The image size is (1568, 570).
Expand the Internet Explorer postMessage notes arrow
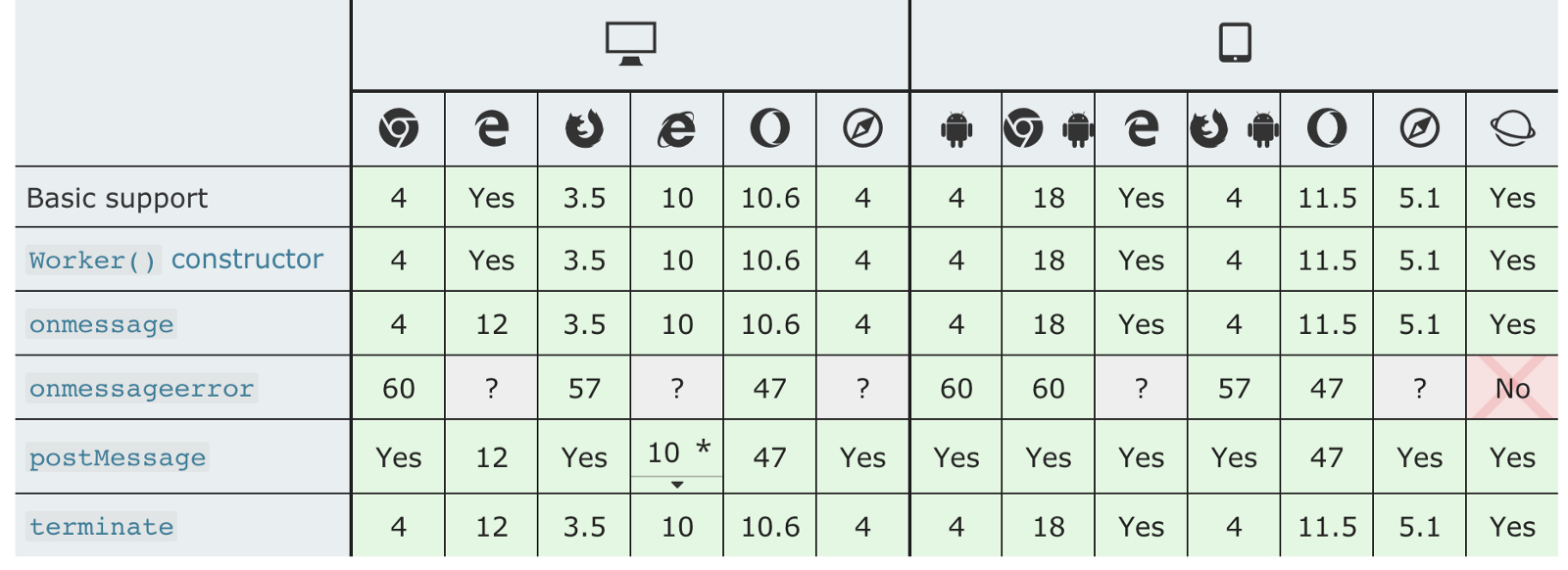click(676, 485)
